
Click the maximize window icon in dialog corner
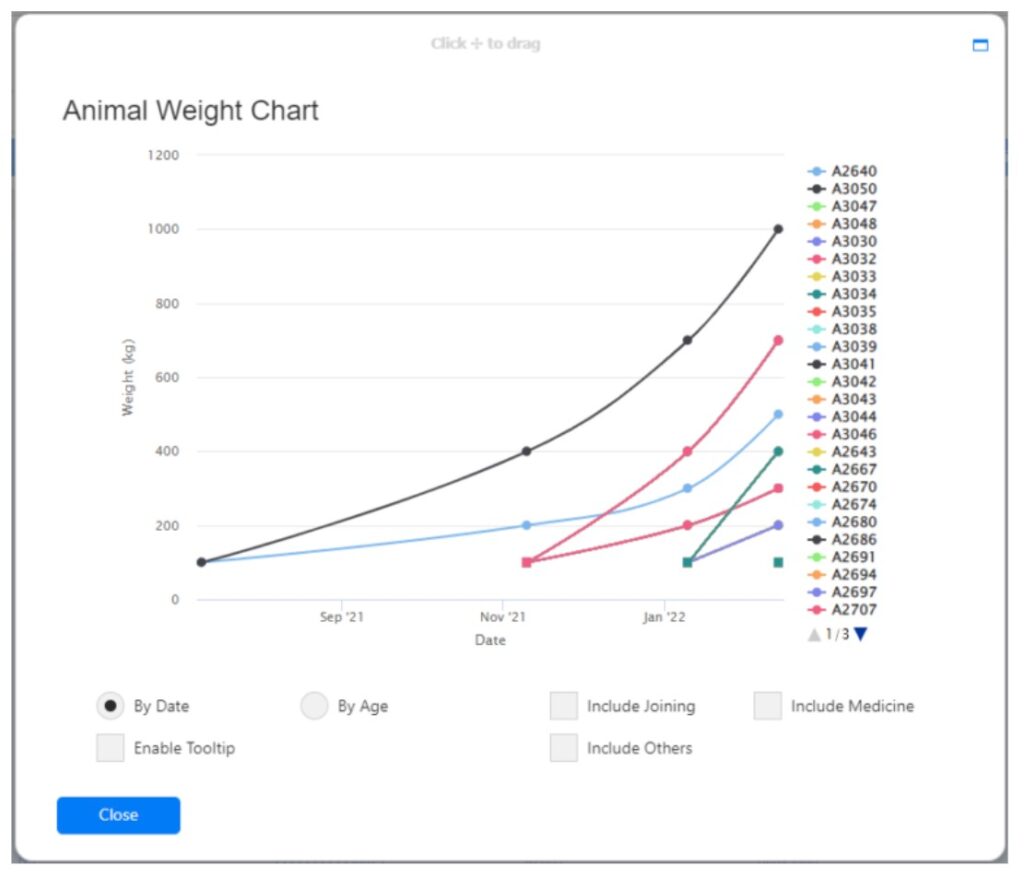coord(980,45)
